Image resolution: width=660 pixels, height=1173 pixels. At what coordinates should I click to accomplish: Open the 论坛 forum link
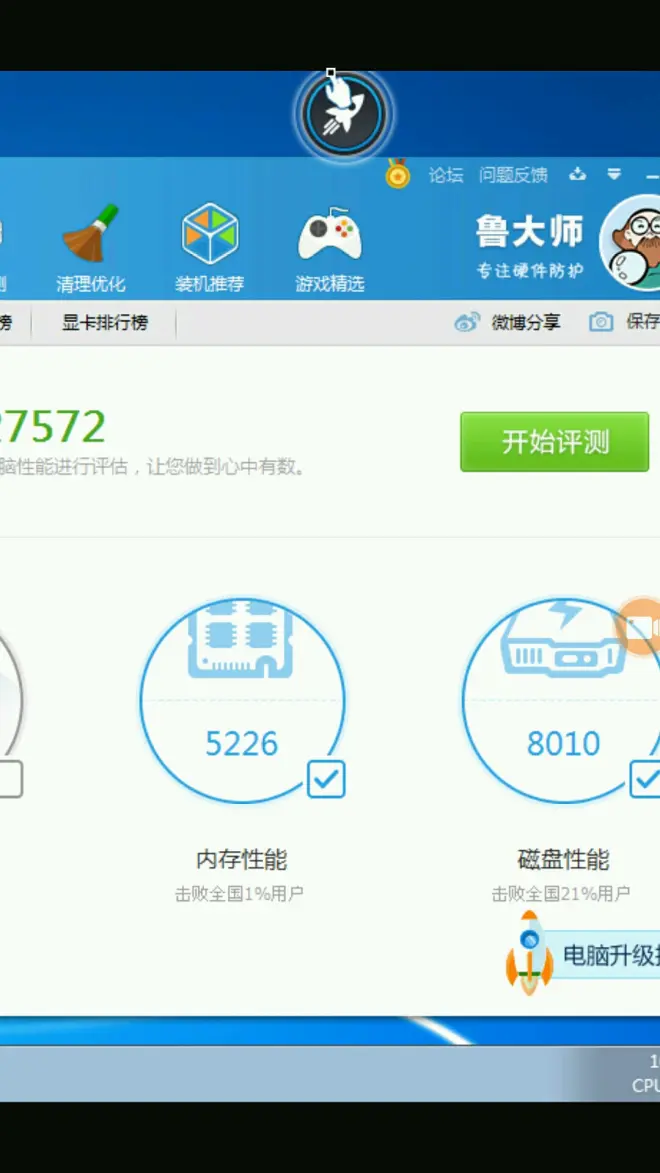[x=446, y=175]
